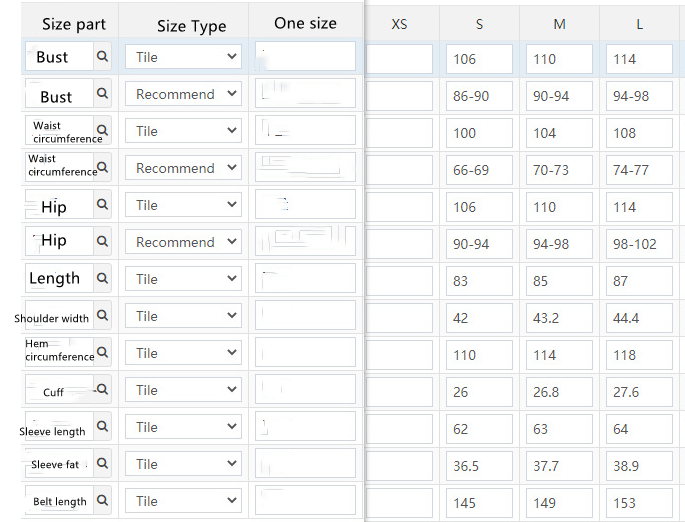
Task: Click the search icon beside Sleeve length
Action: coord(102,427)
